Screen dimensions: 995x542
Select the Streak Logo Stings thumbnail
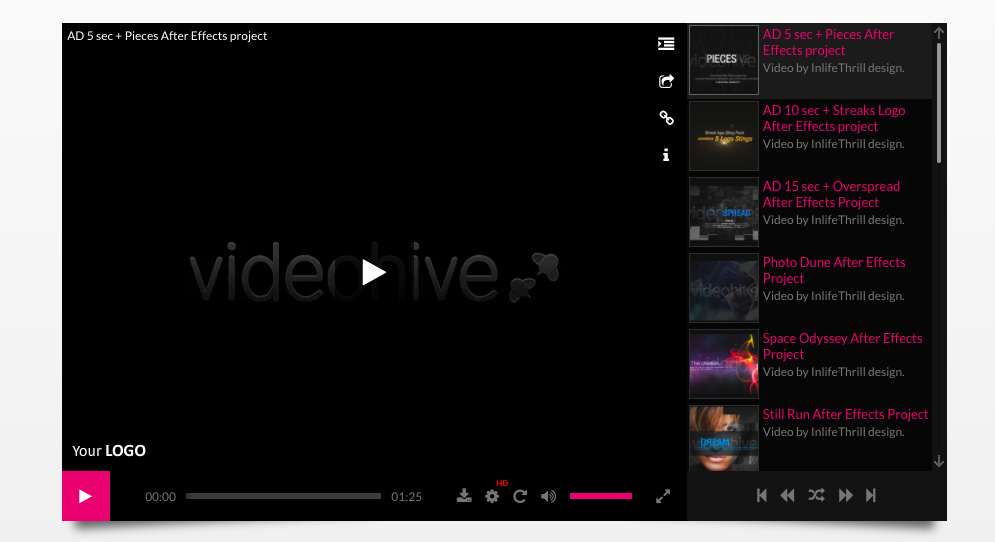pos(723,136)
